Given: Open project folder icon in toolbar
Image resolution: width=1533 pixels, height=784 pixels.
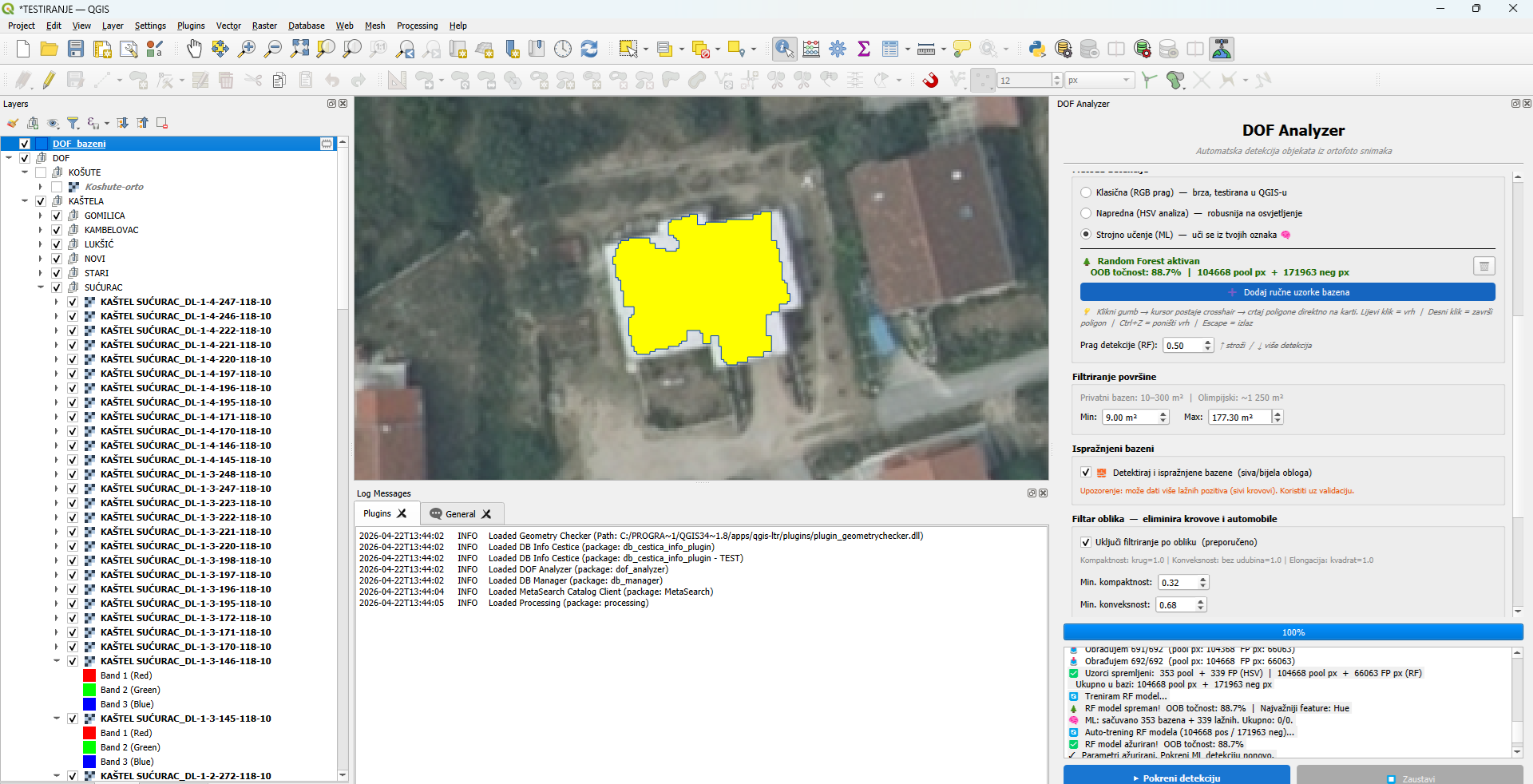Looking at the screenshot, I should coord(49,49).
